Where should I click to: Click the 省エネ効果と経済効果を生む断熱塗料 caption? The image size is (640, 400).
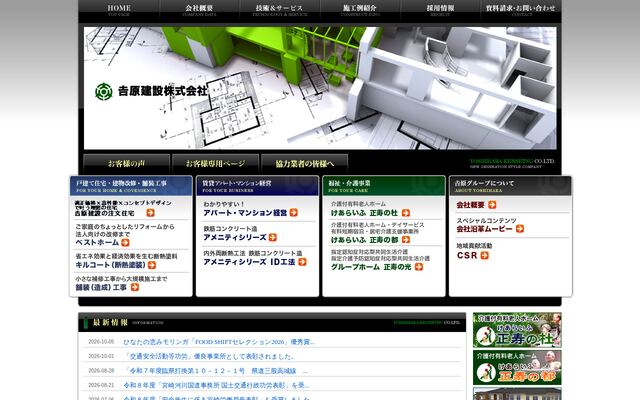127,256
